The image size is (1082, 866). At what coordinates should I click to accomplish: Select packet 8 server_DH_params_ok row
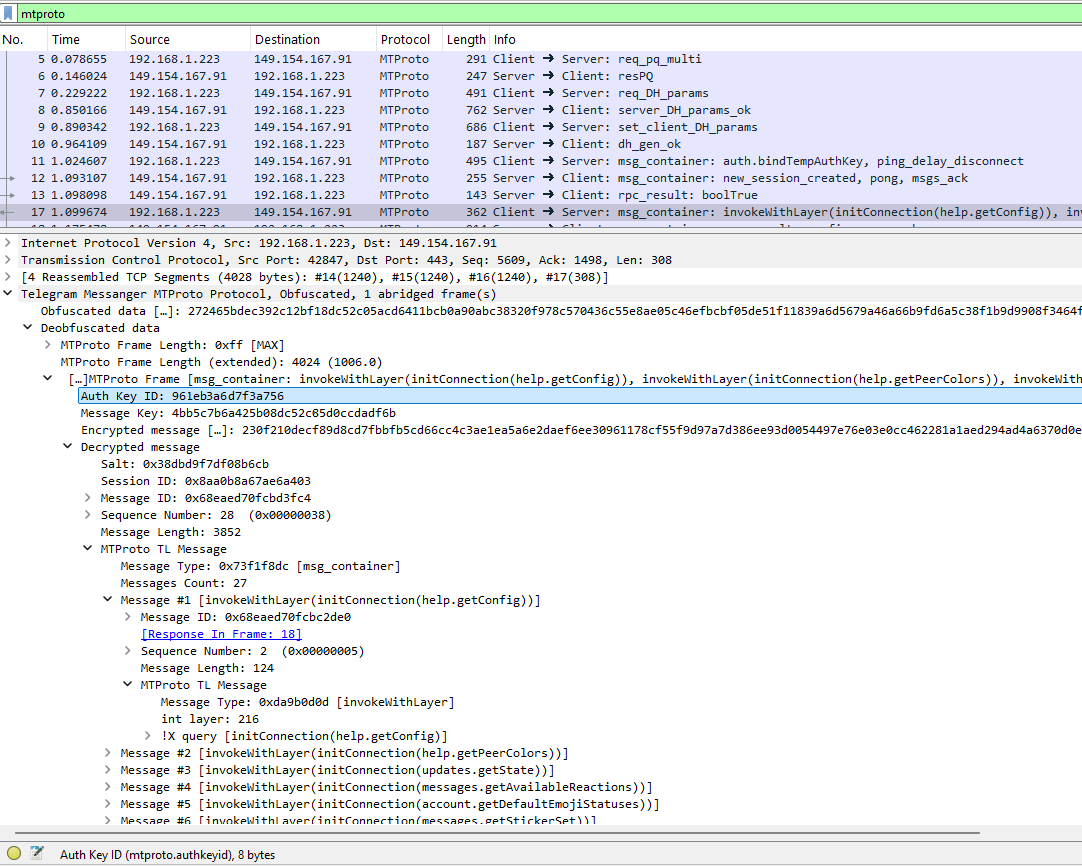pyautogui.click(x=541, y=110)
